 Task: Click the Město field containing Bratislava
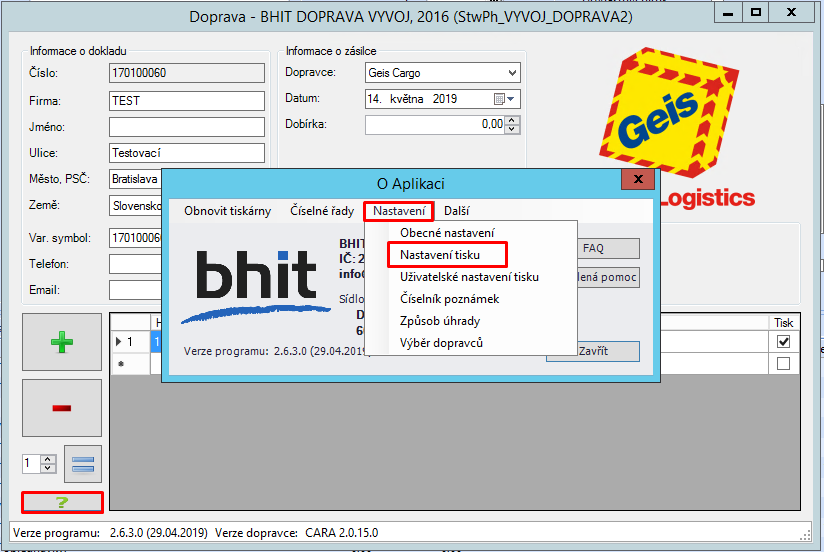tap(136, 179)
